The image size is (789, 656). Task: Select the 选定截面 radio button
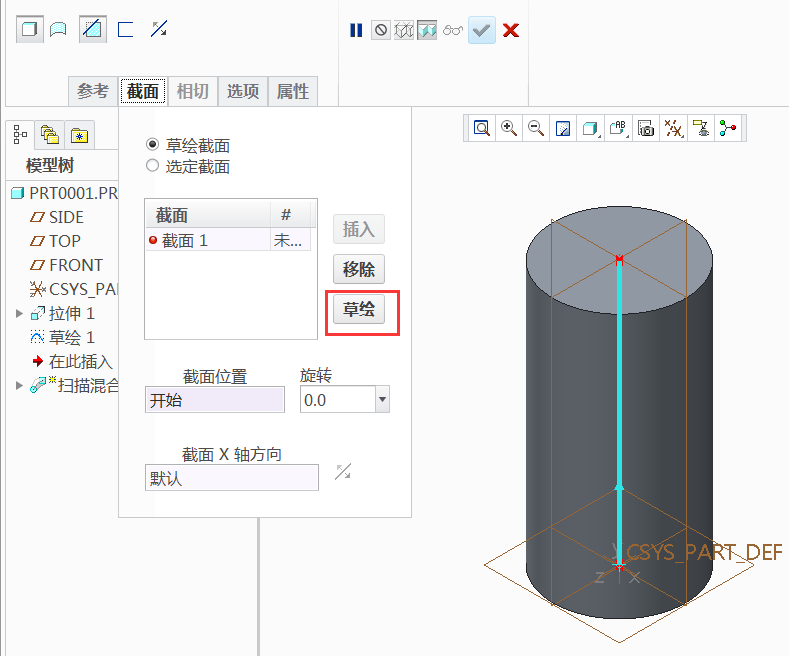tap(152, 166)
